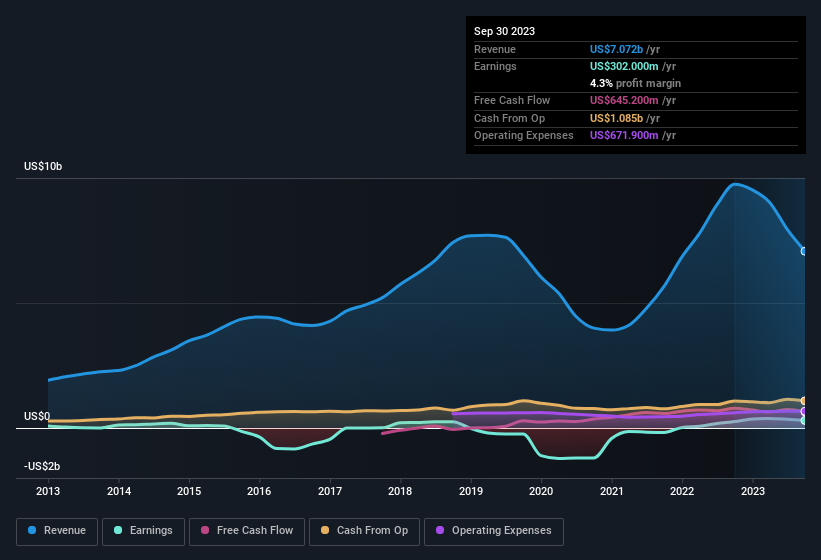Click the -US$2b y-axis label
821x560 pixels.
click(x=42, y=466)
